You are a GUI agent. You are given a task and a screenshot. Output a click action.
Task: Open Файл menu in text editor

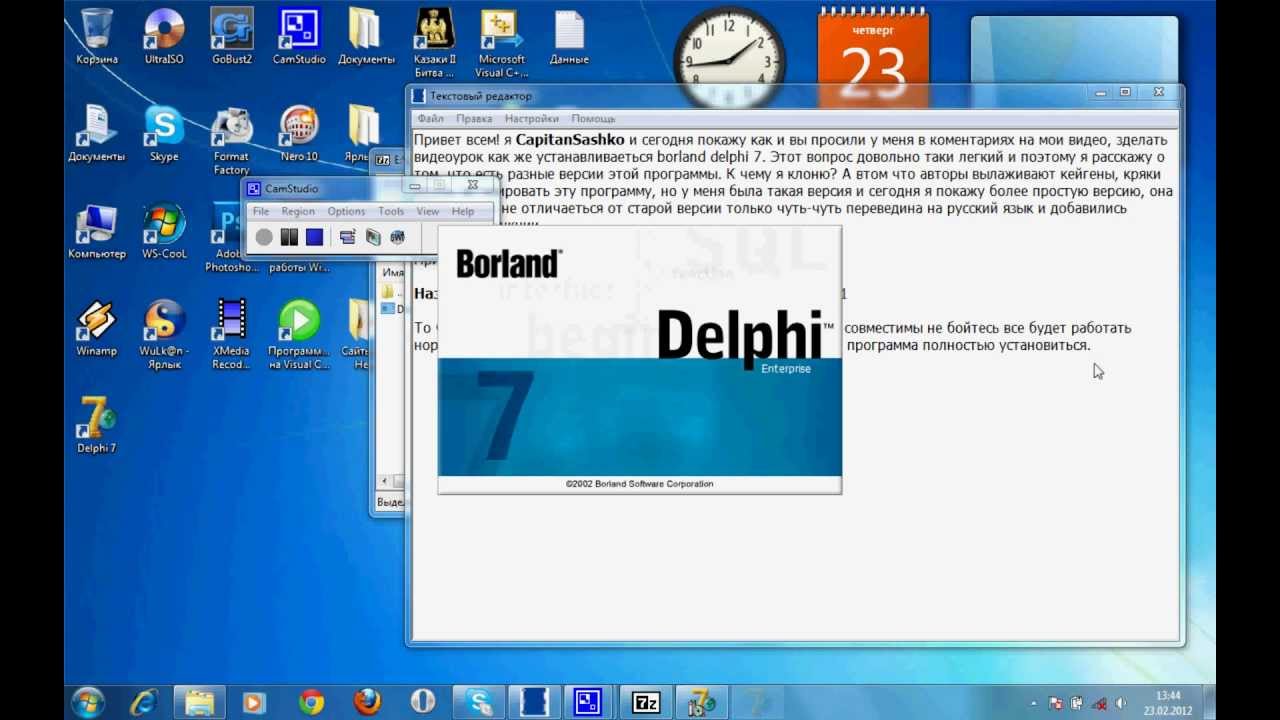pyautogui.click(x=430, y=119)
